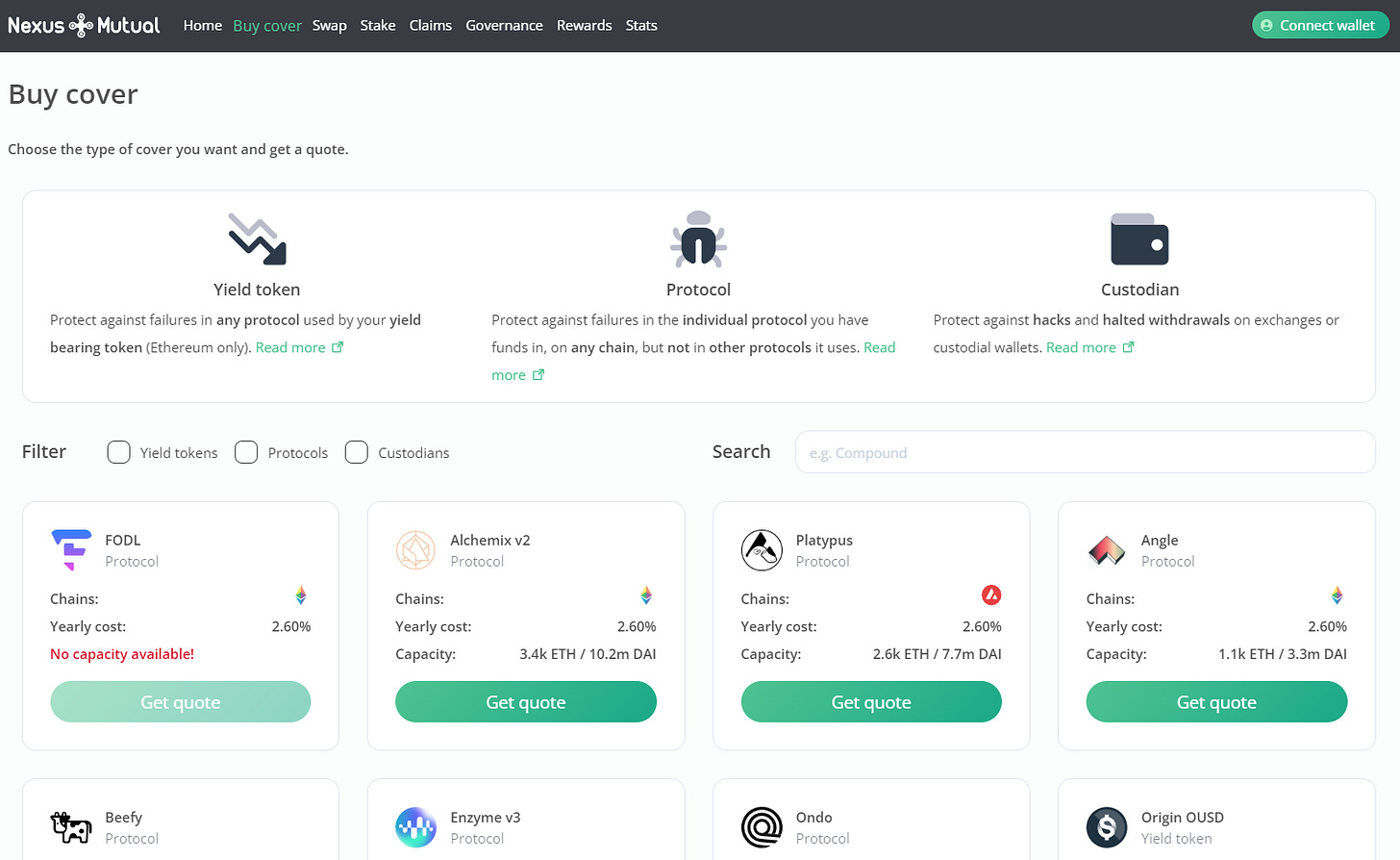This screenshot has width=1400, height=860.
Task: Click the Beefy name text
Action: 124,818
